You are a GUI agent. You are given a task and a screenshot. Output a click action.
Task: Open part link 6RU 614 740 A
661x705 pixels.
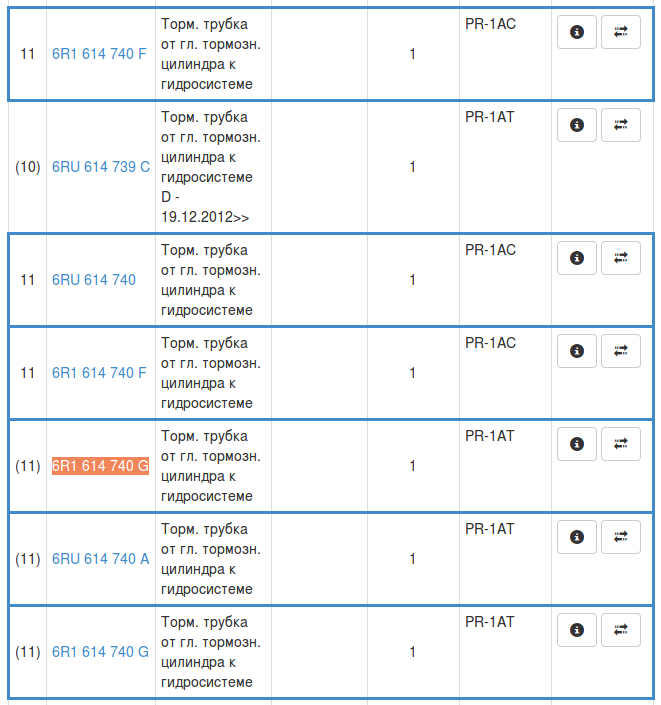click(x=100, y=559)
